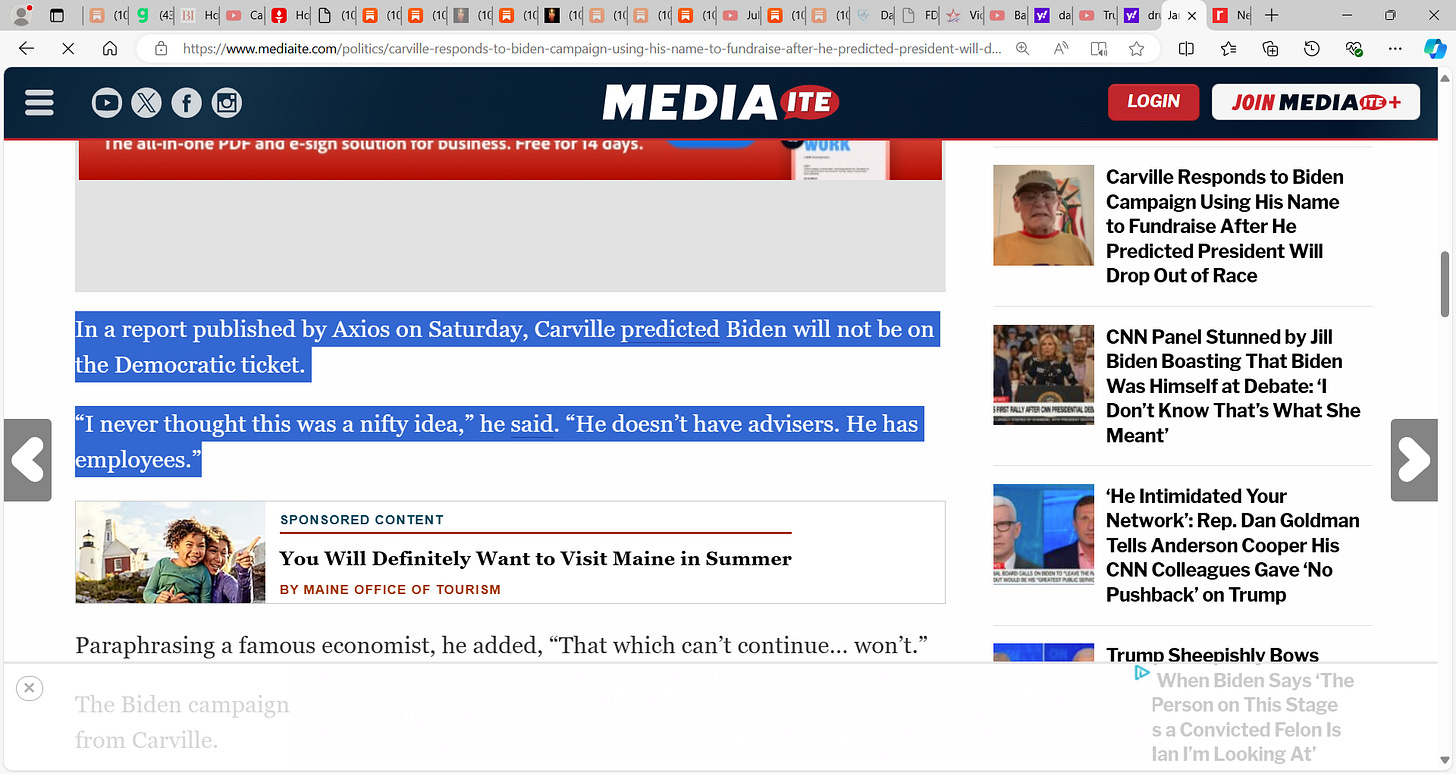Open the zoom magnifier in address bar

click(x=1022, y=48)
